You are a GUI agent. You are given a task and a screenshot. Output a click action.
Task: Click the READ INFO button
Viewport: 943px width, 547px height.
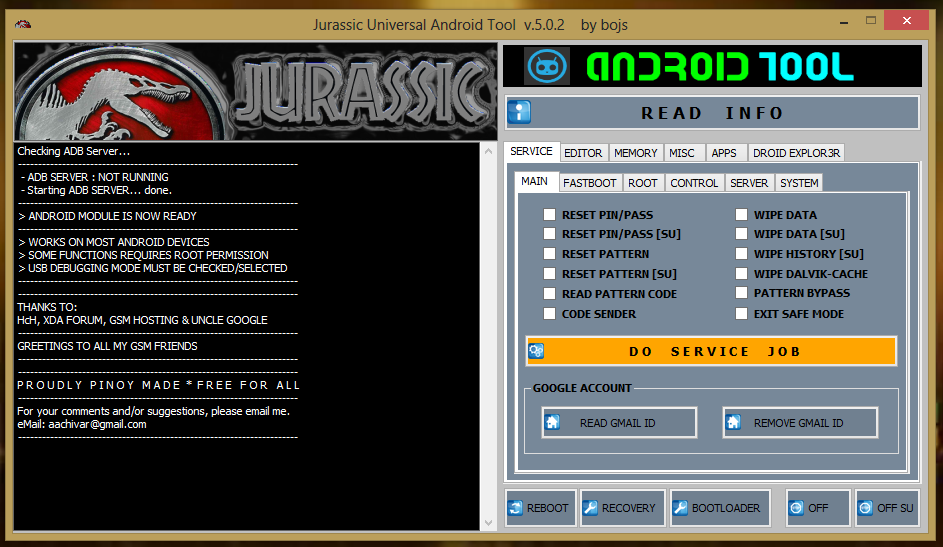(712, 112)
